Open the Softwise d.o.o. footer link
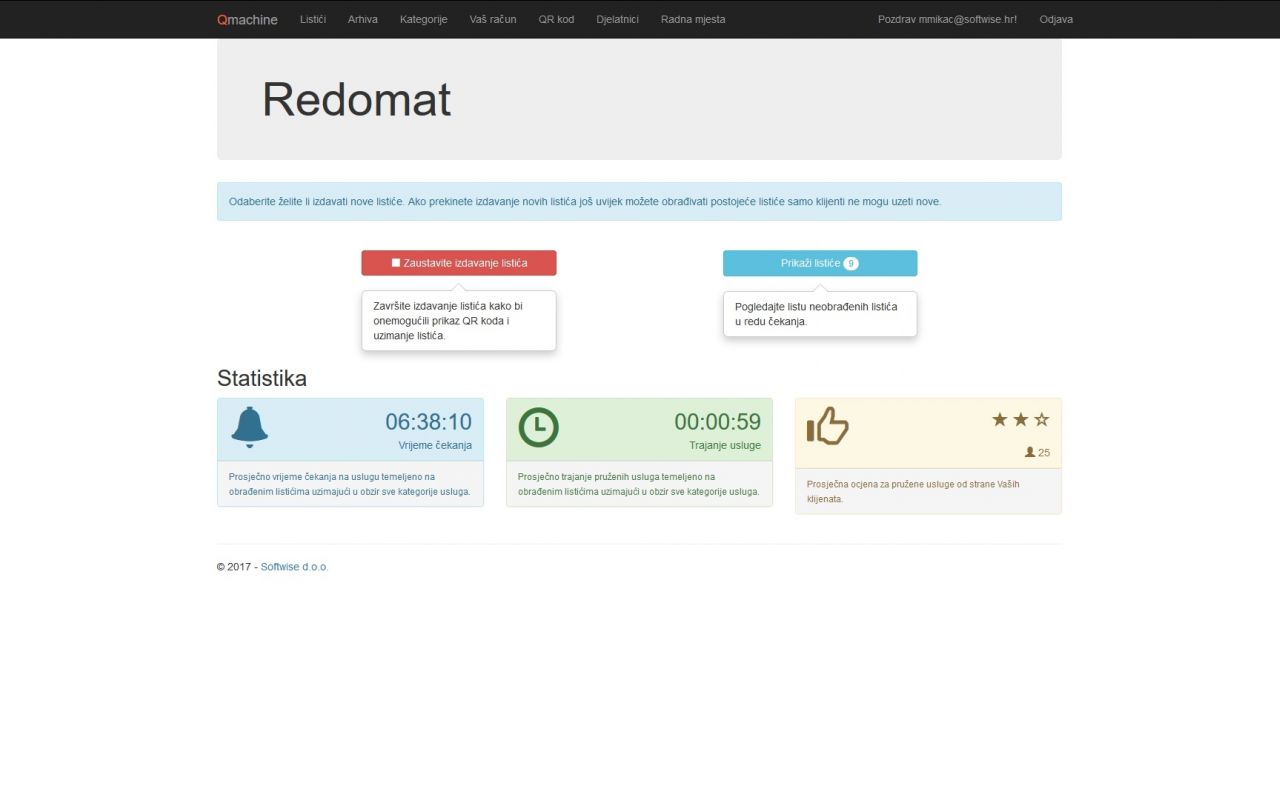 coord(294,567)
